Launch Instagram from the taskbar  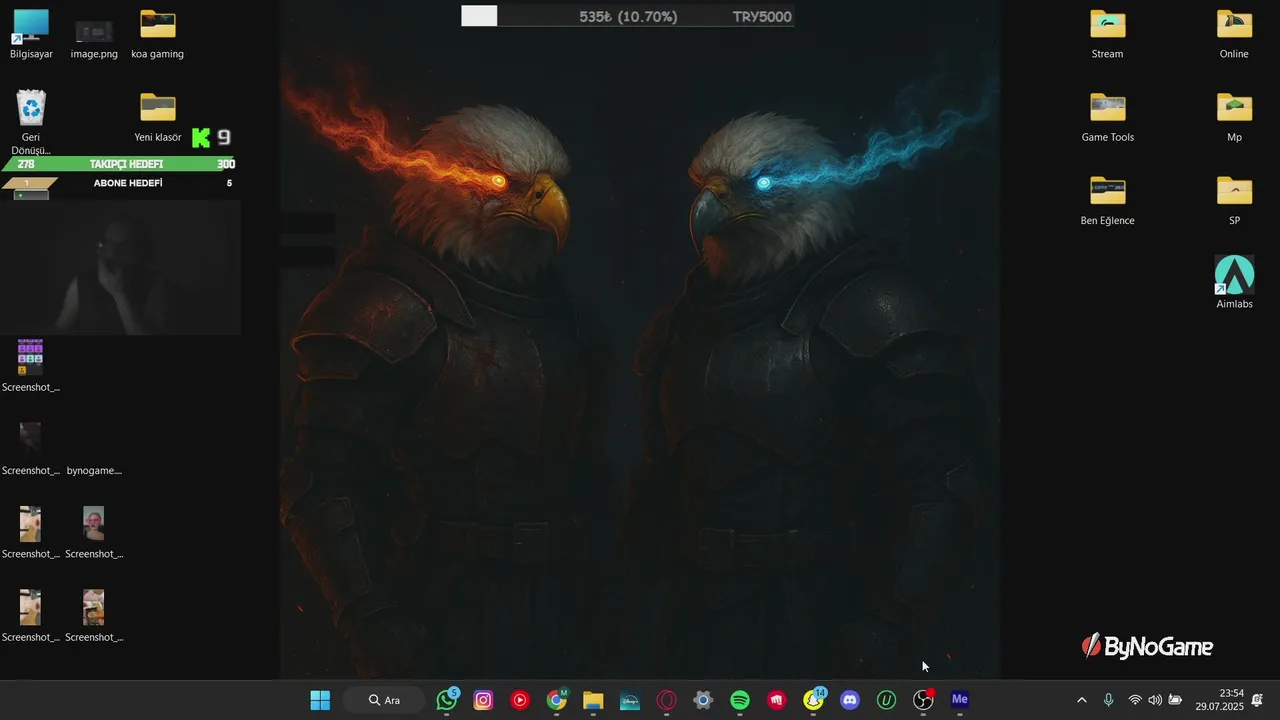483,700
